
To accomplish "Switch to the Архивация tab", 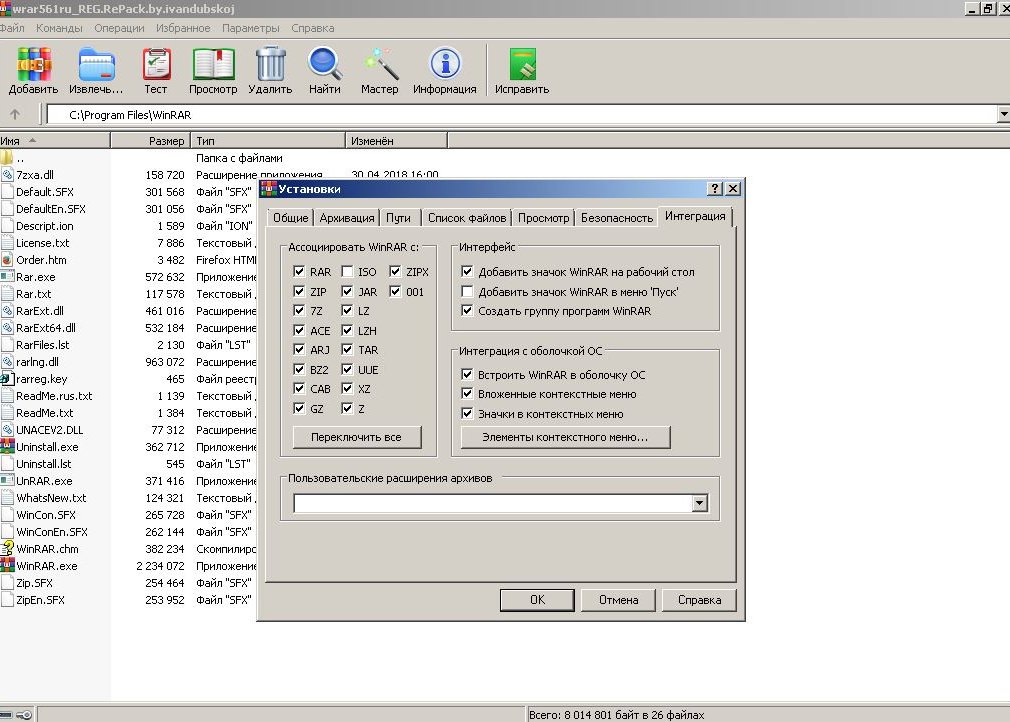I will (x=347, y=218).
